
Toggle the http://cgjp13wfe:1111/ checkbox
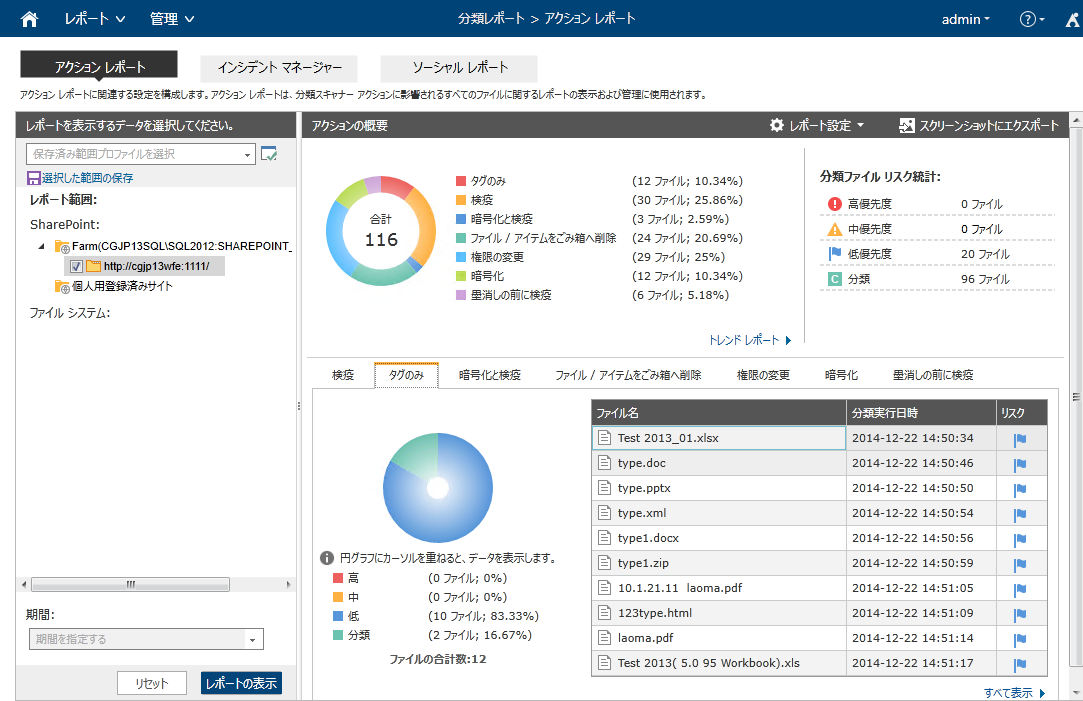coord(76,266)
